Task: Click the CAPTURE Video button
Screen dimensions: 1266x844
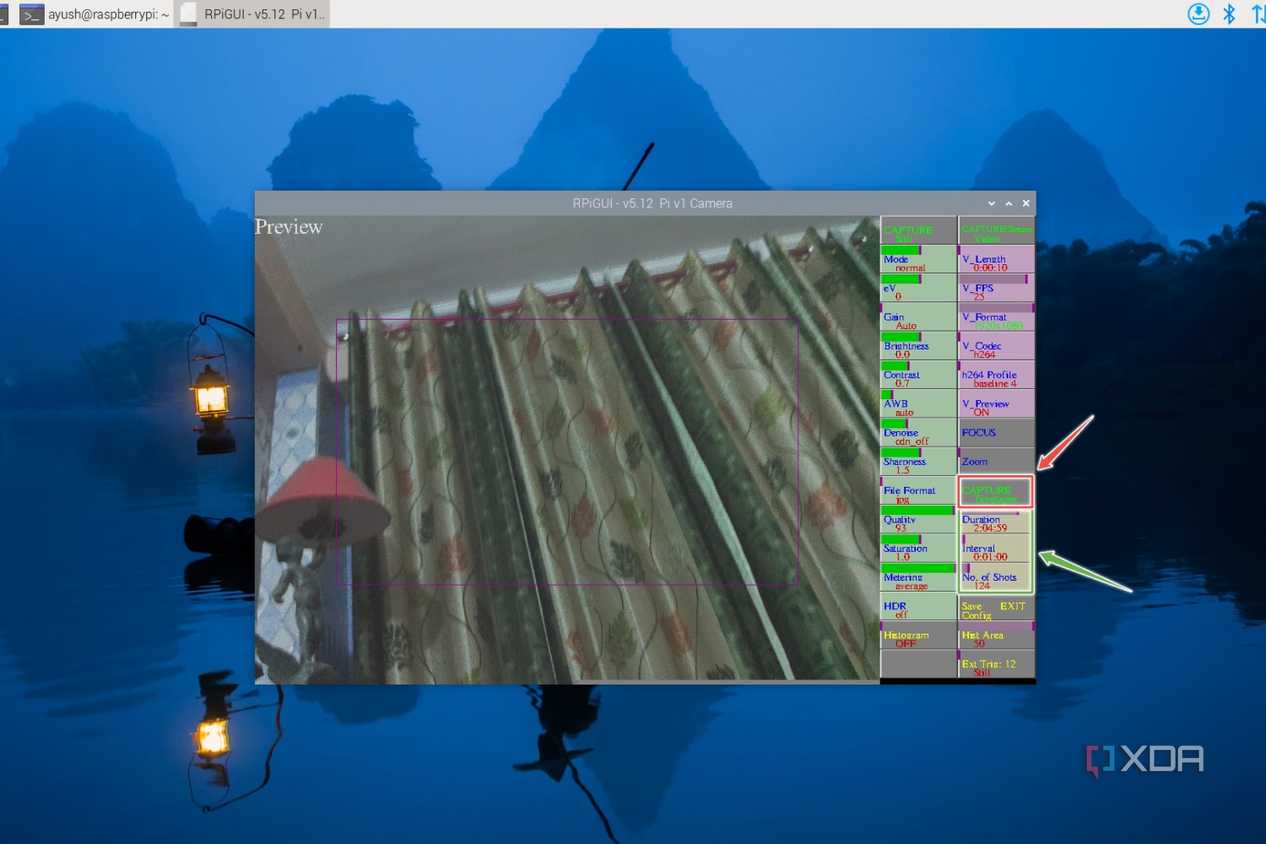Action: [x=996, y=231]
